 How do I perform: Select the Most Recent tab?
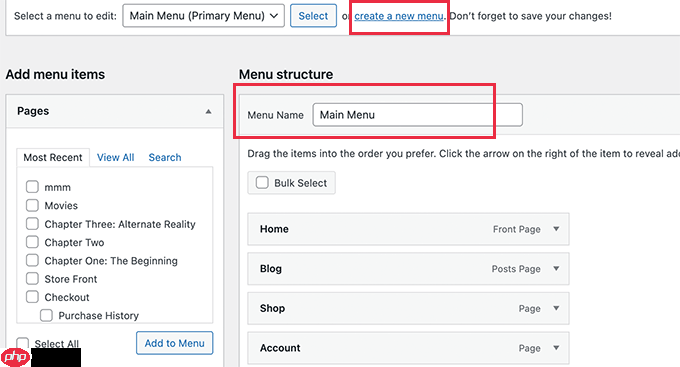(53, 157)
